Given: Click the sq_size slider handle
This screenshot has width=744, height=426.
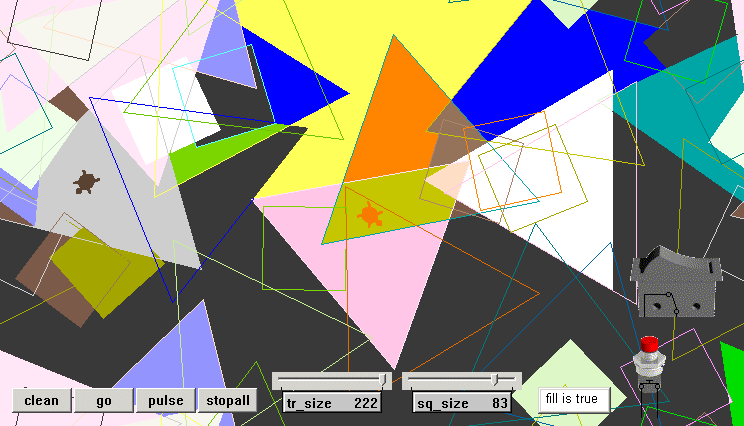Looking at the screenshot, I should [x=494, y=380].
